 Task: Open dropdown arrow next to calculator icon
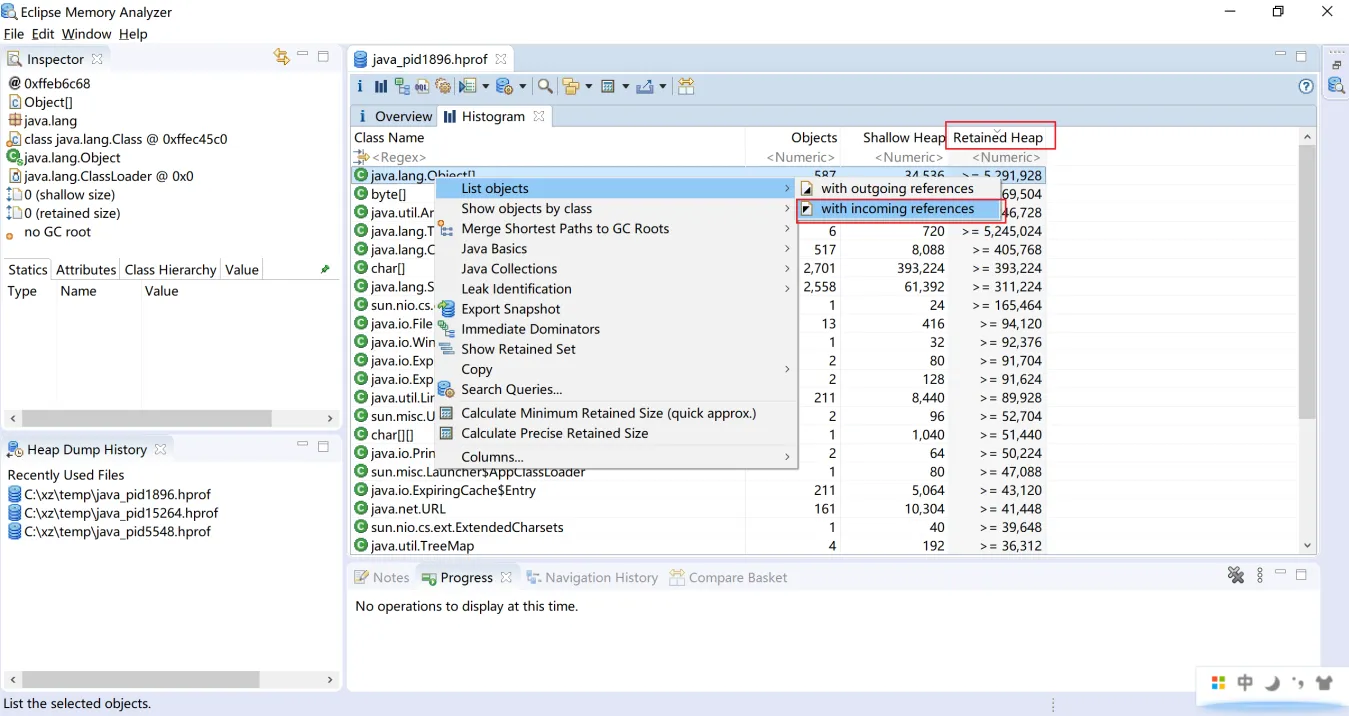[625, 87]
